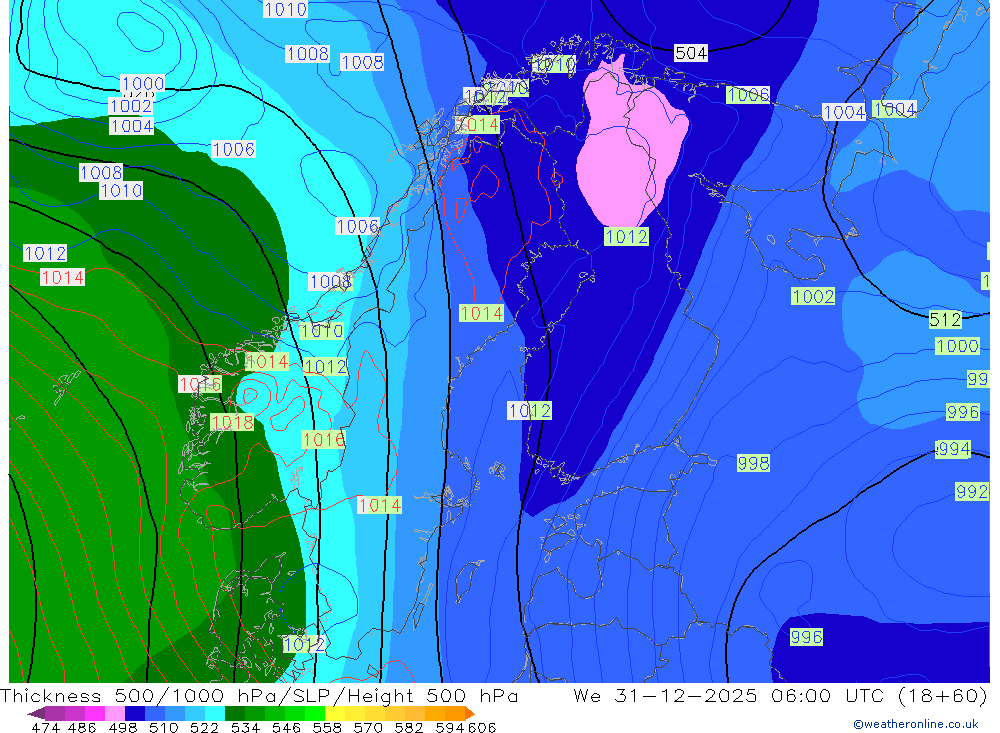Image resolution: width=1000 pixels, height=733 pixels.
Task: Click the 582 value on the legend scale
Action: point(409,727)
